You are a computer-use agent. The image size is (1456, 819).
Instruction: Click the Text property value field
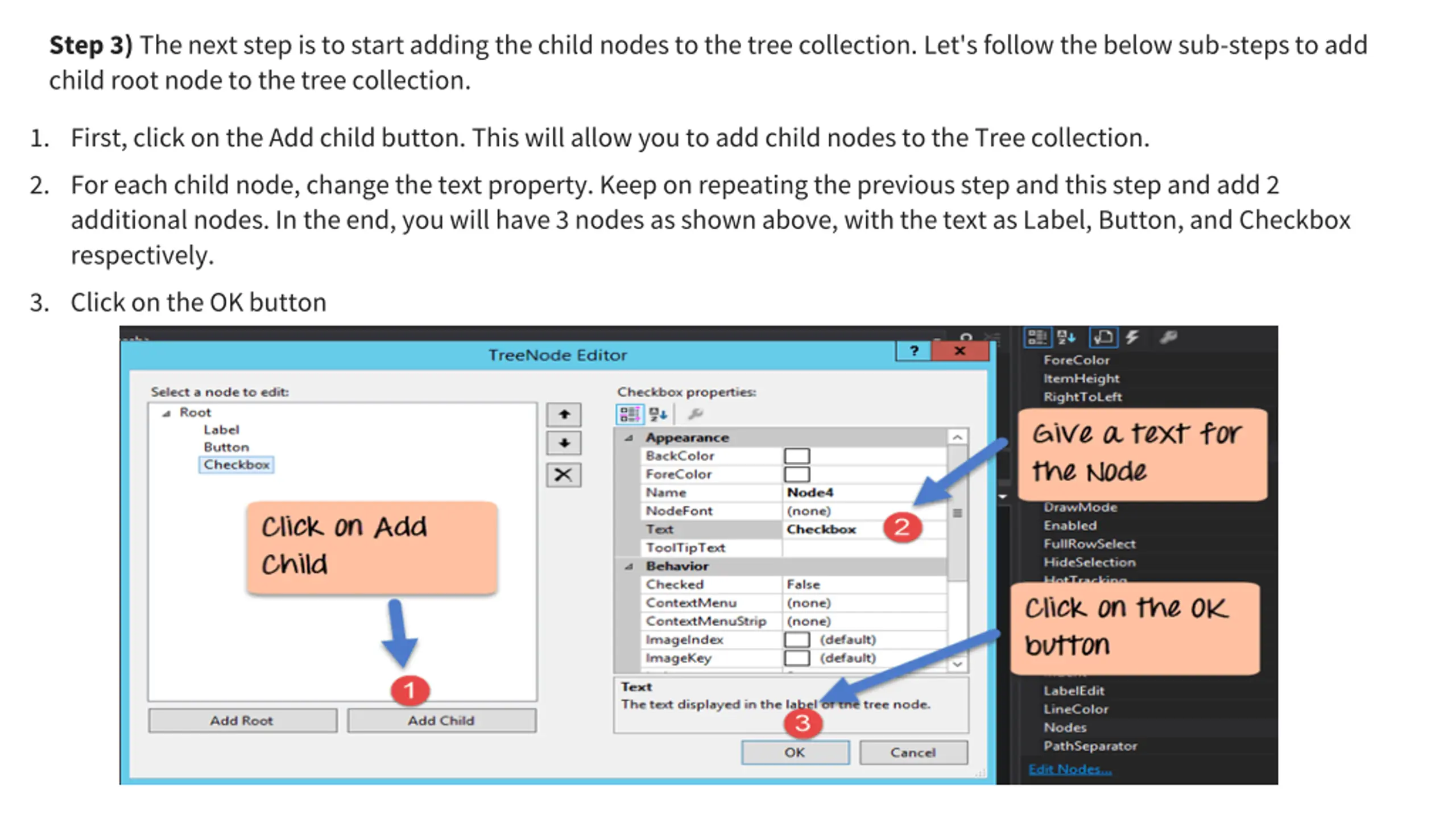(864, 530)
